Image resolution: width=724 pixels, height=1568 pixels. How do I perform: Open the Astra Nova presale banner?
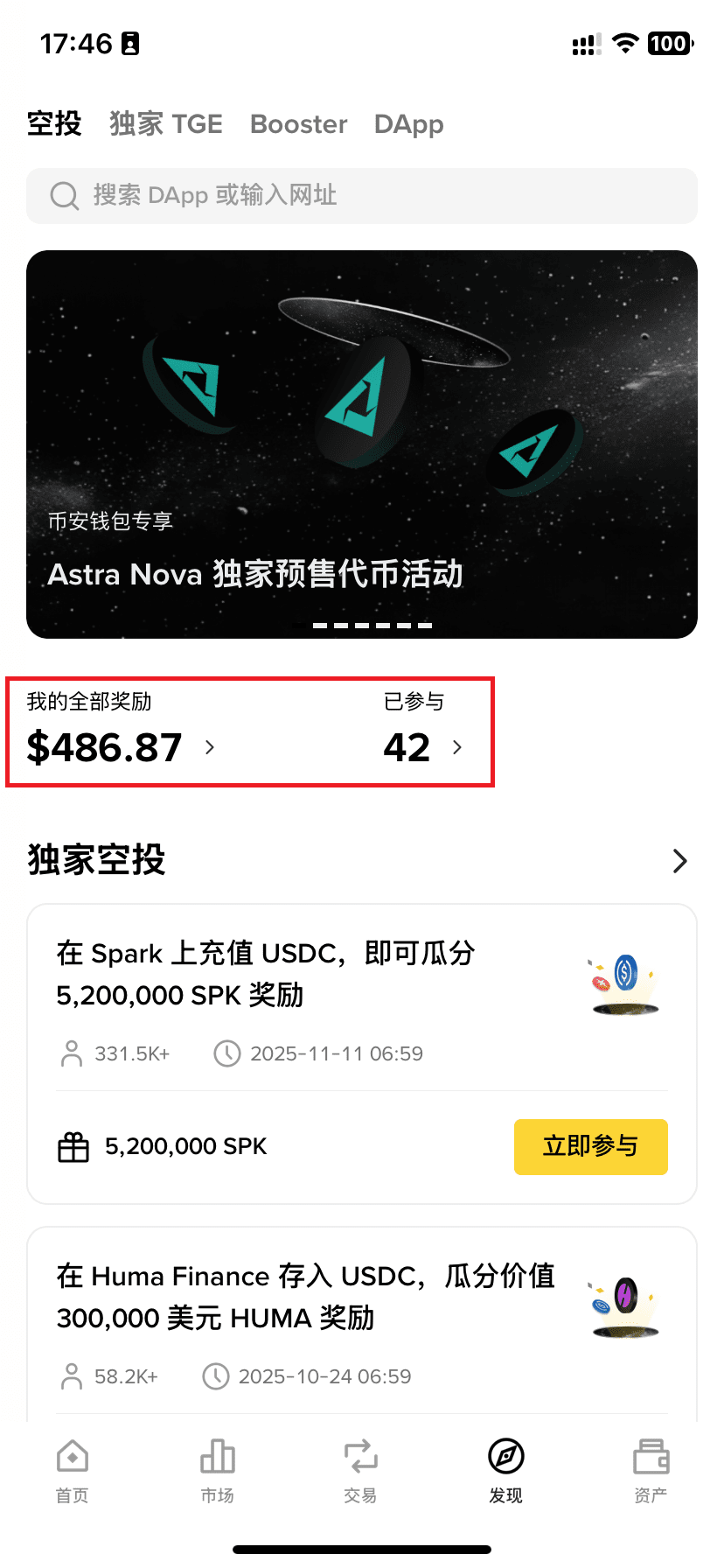[x=362, y=437]
